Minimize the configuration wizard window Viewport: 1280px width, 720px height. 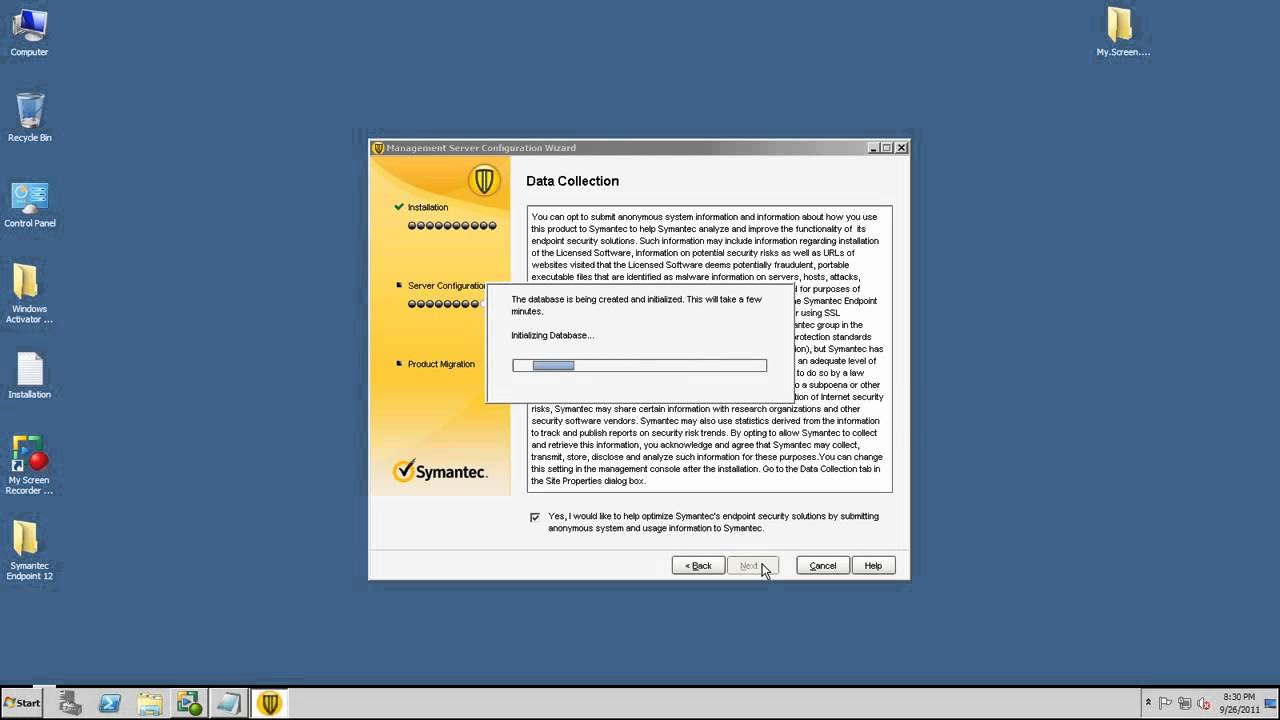874,148
